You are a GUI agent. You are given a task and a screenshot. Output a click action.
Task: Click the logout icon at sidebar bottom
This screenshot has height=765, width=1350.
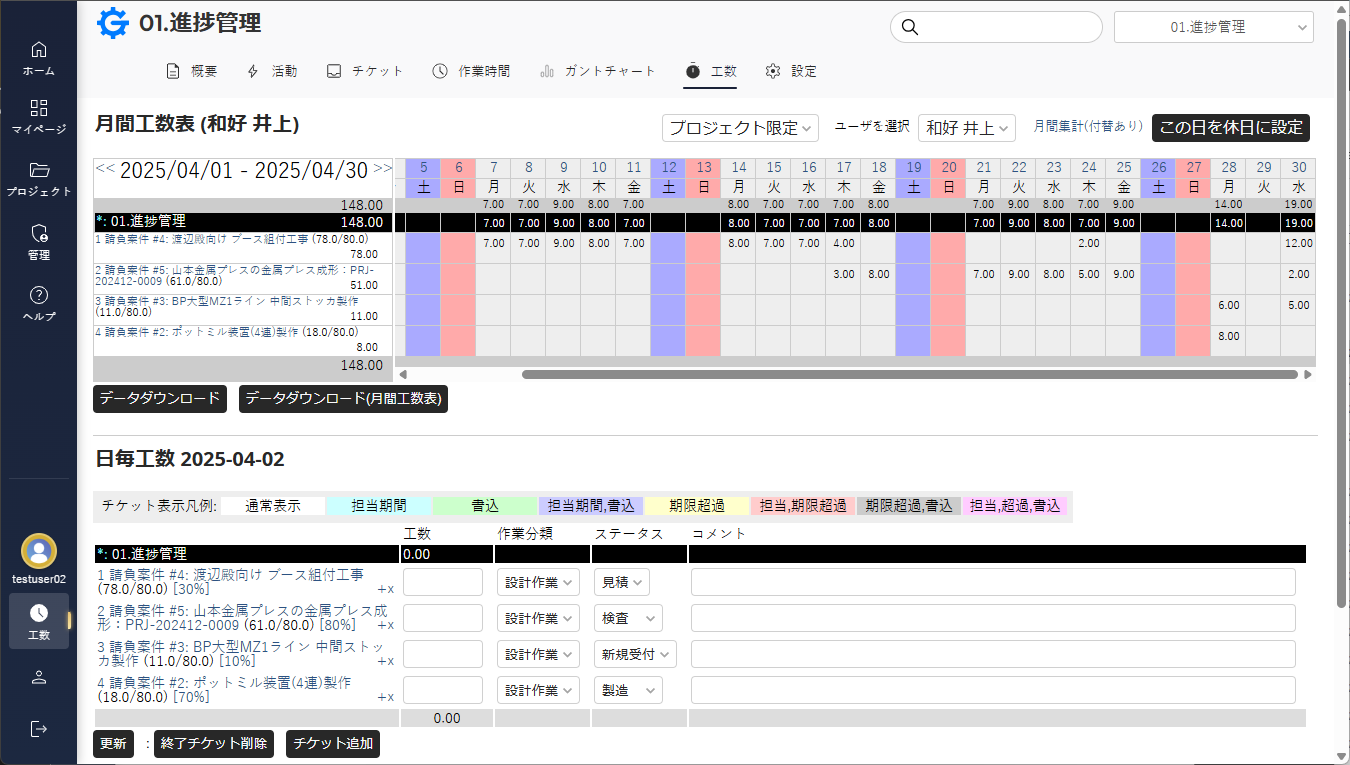[x=39, y=728]
